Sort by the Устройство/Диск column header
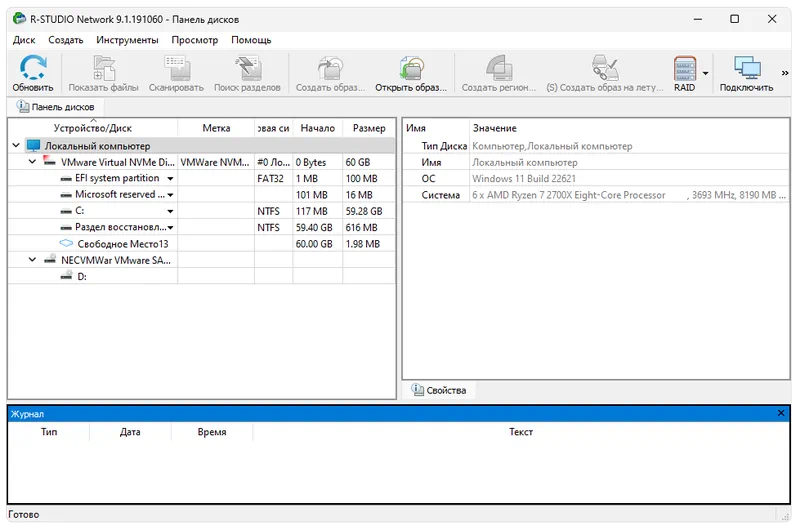 (93, 128)
